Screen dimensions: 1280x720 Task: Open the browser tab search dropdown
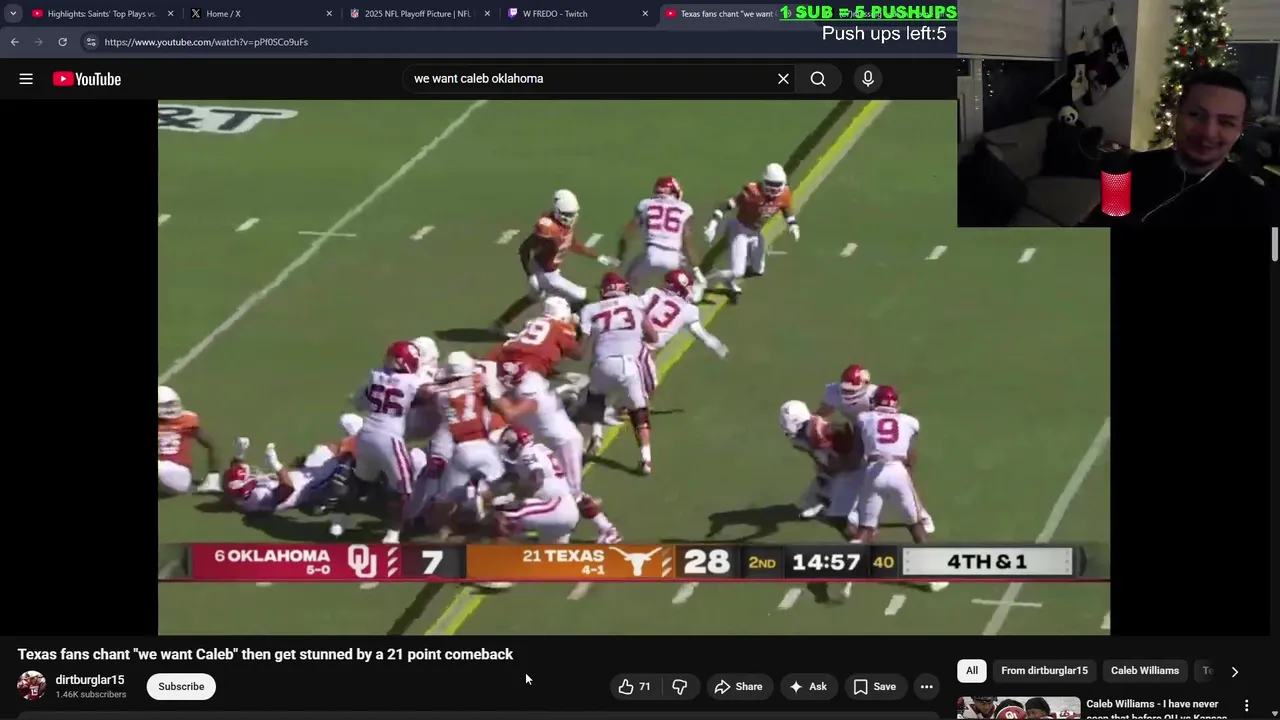(13, 14)
